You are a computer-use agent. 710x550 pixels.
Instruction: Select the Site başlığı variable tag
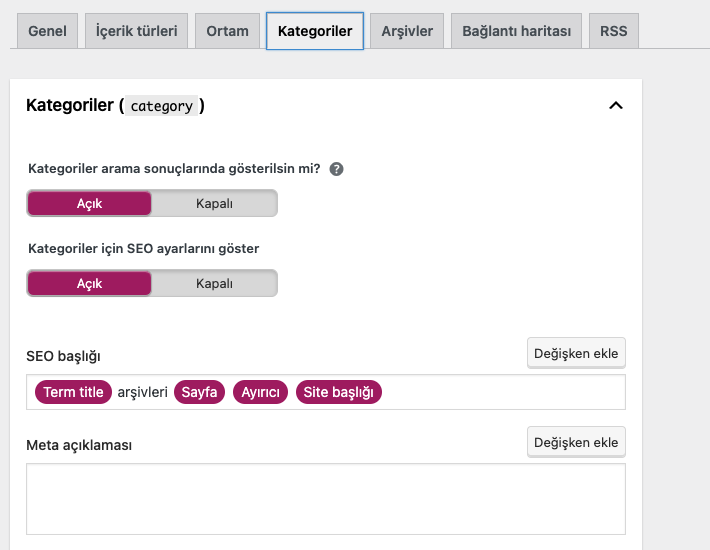coord(339,392)
